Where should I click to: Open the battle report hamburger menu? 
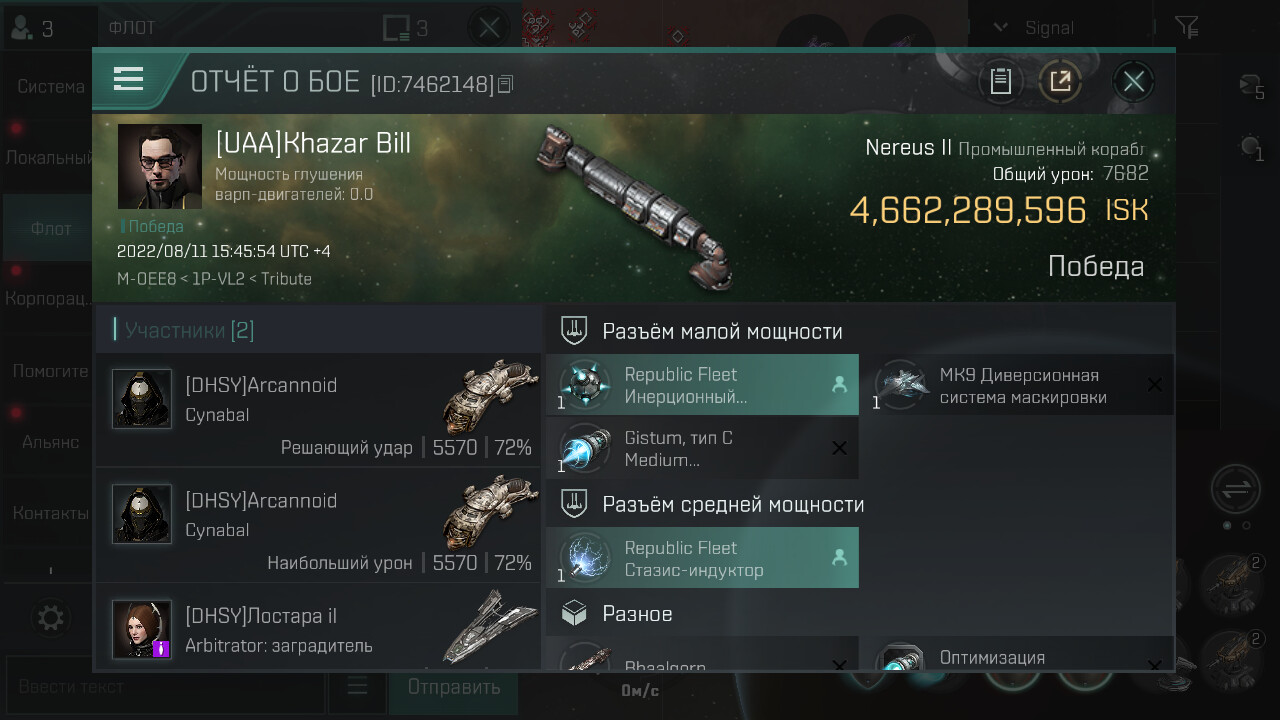pos(129,79)
